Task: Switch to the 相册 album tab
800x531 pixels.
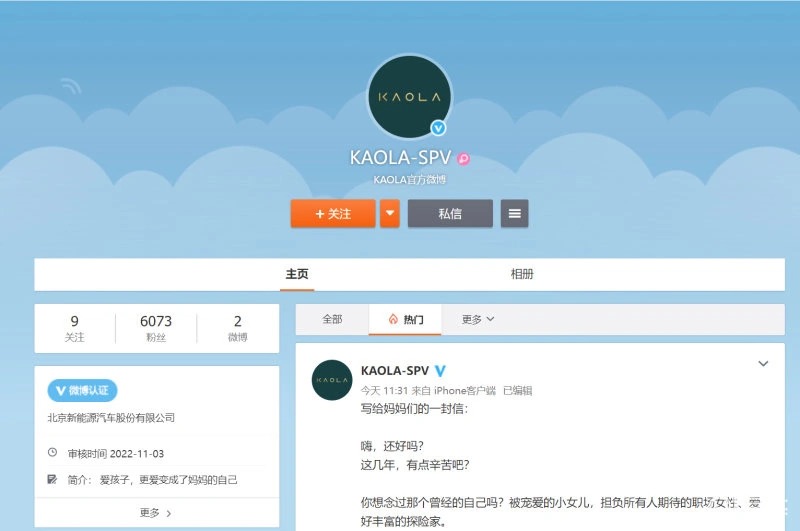Action: coord(522,274)
